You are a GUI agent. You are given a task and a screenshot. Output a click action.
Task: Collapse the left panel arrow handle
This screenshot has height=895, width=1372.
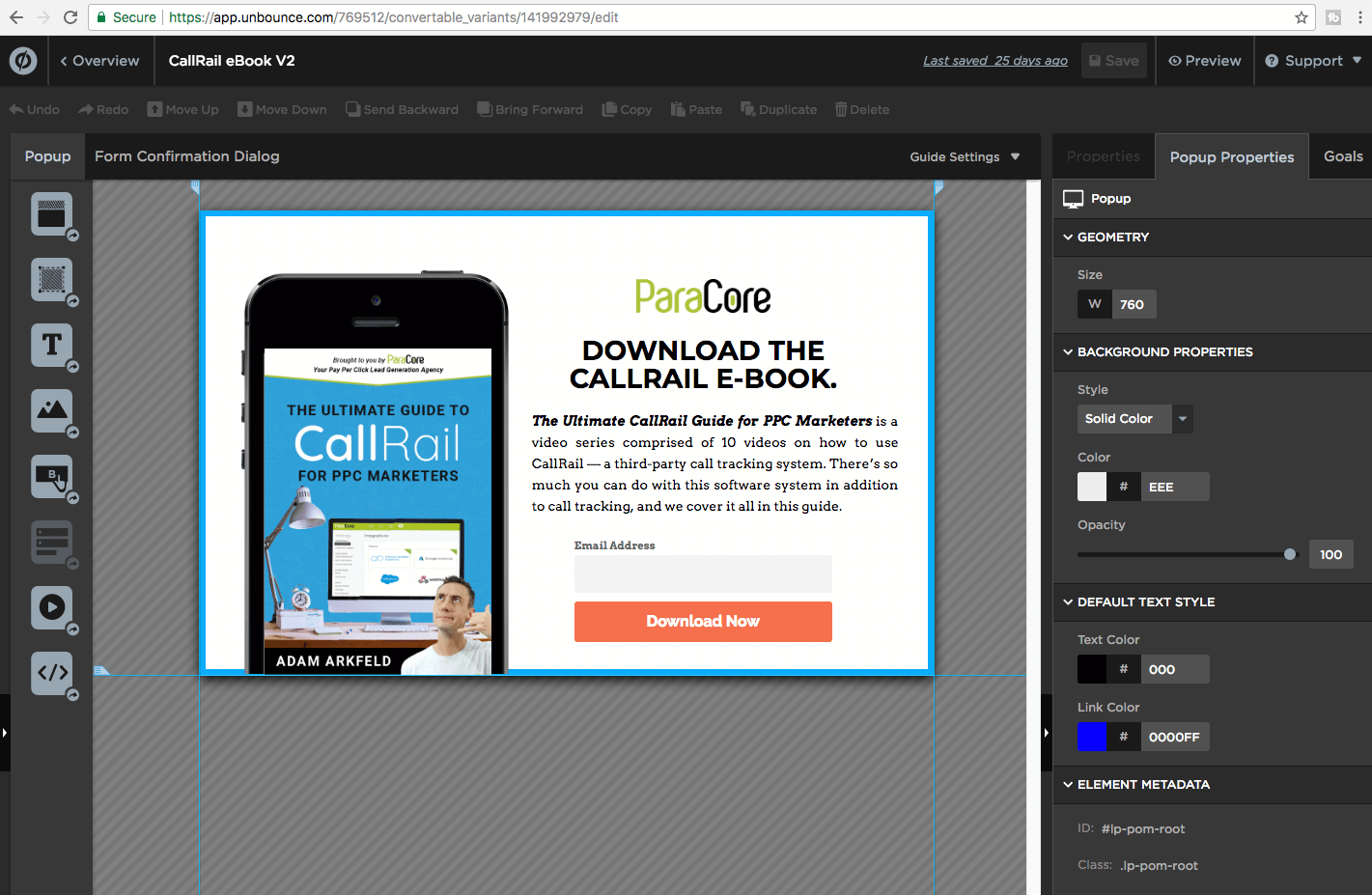click(x=5, y=733)
